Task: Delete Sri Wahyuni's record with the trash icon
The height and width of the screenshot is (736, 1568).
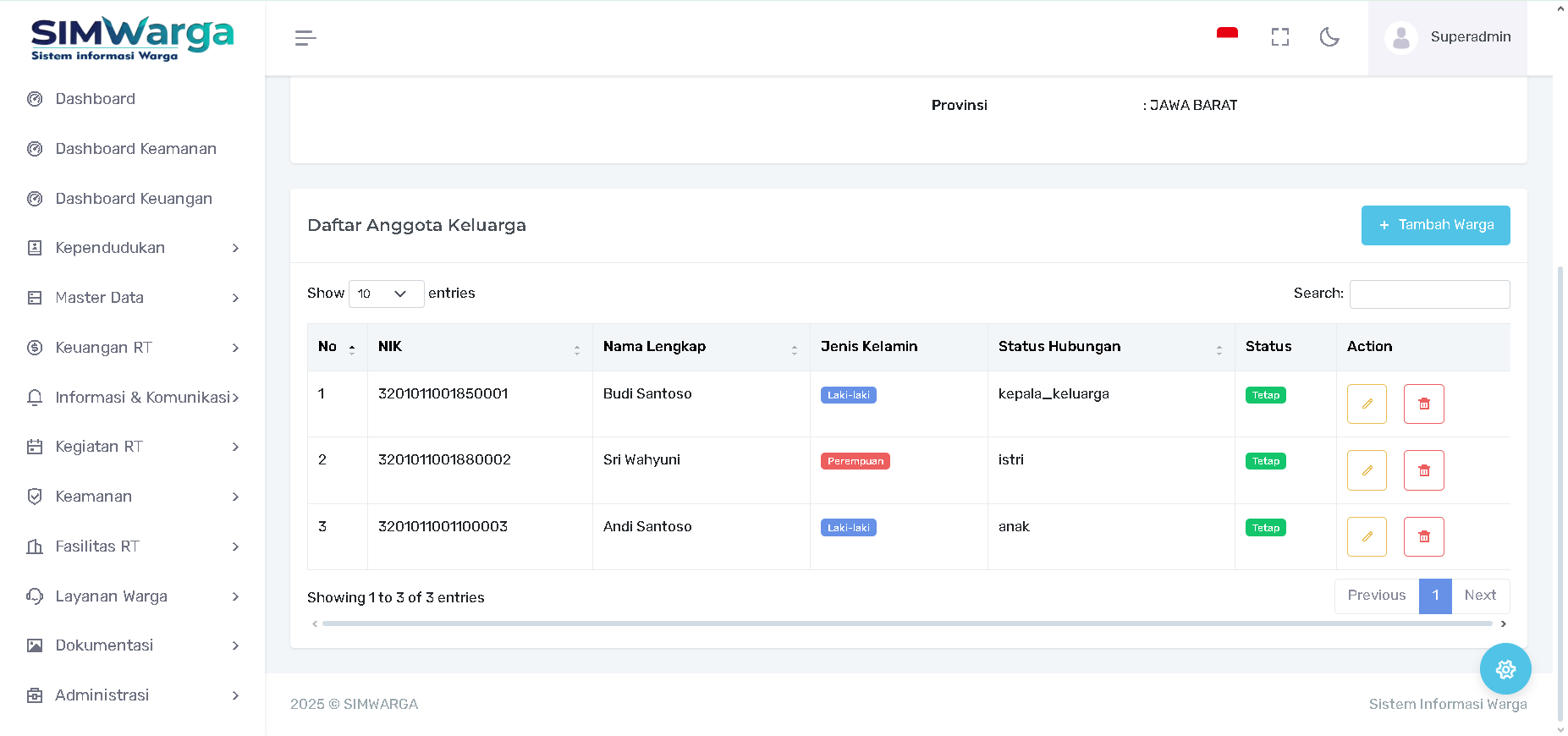Action: pyautogui.click(x=1423, y=470)
